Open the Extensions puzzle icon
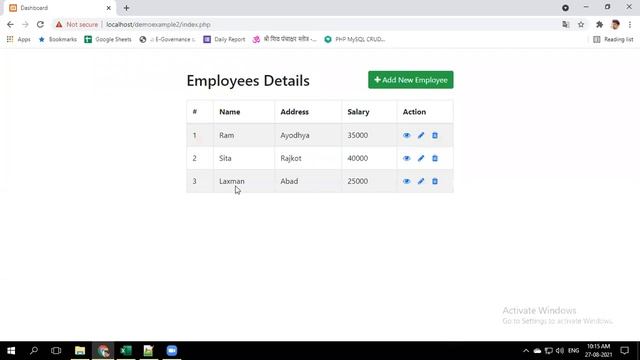 point(599,24)
